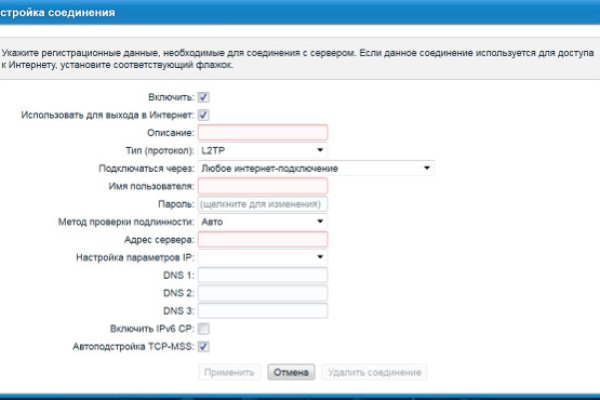Expand the 'Настройка параметров IP' dropdown
Image resolution: width=600 pixels, height=400 pixels.
pyautogui.click(x=263, y=257)
